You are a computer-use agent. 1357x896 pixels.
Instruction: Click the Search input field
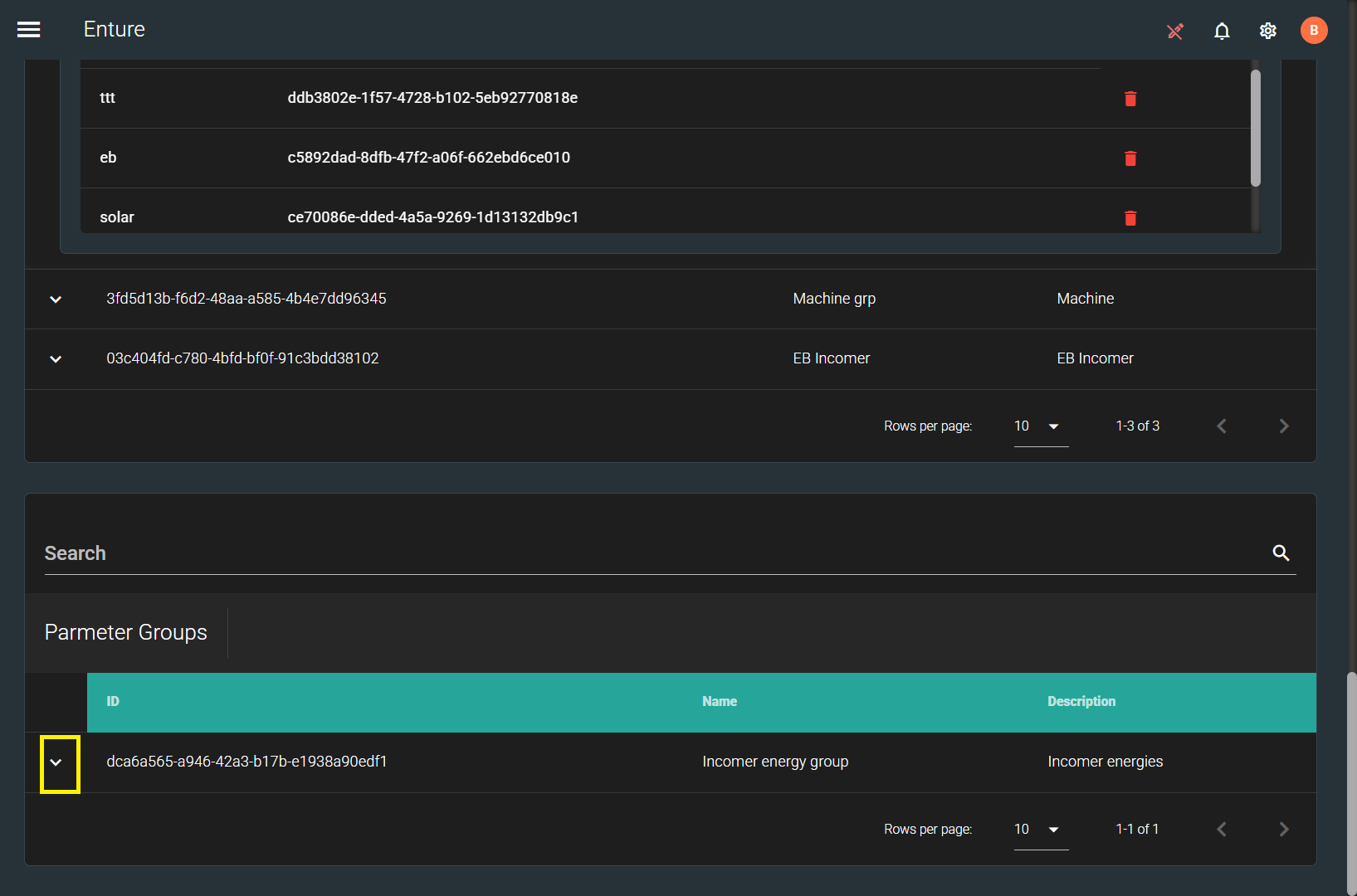[x=654, y=553]
